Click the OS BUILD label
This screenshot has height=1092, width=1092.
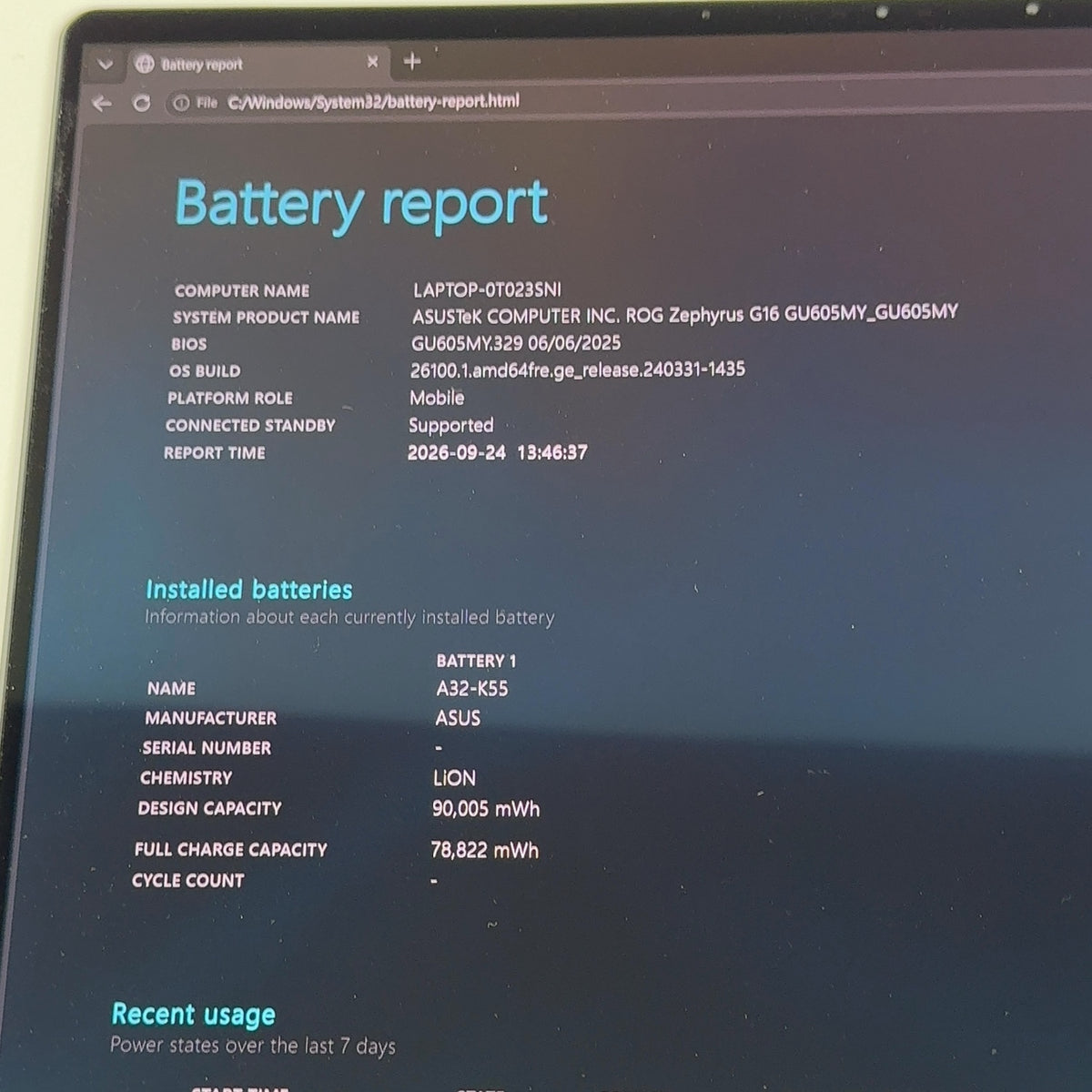coord(205,371)
